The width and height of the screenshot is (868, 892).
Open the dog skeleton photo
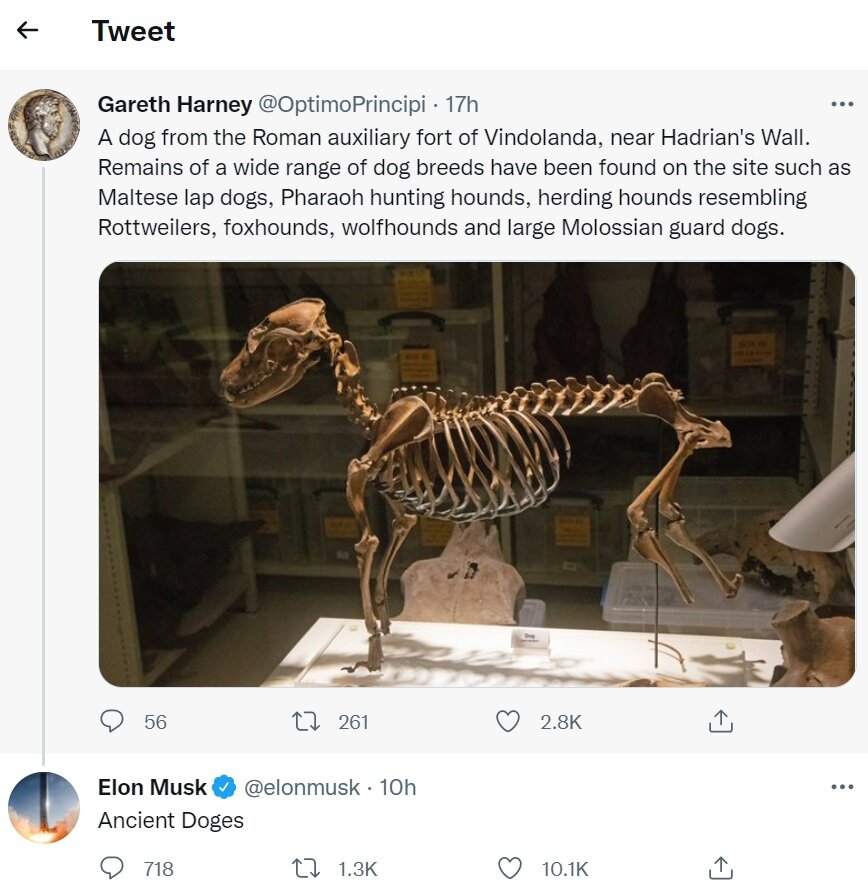477,474
